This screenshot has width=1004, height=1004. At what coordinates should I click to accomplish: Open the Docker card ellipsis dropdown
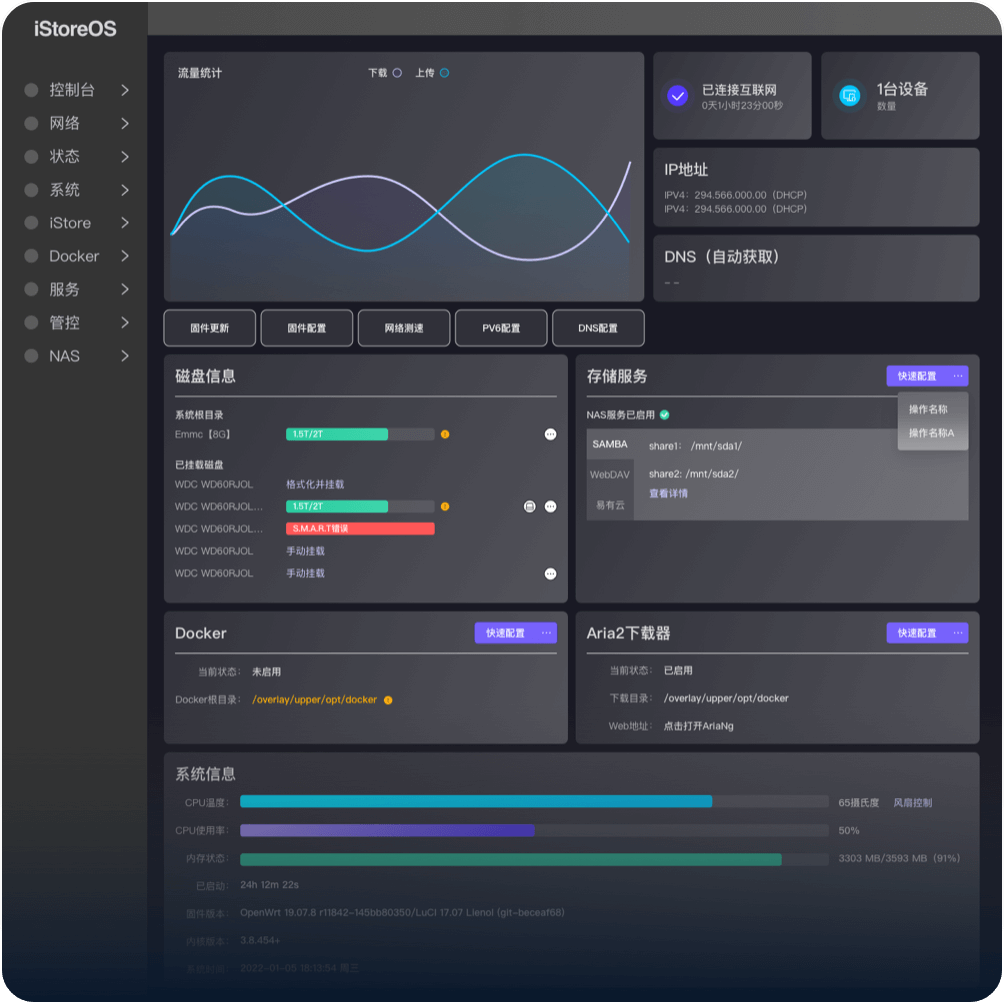coord(546,633)
